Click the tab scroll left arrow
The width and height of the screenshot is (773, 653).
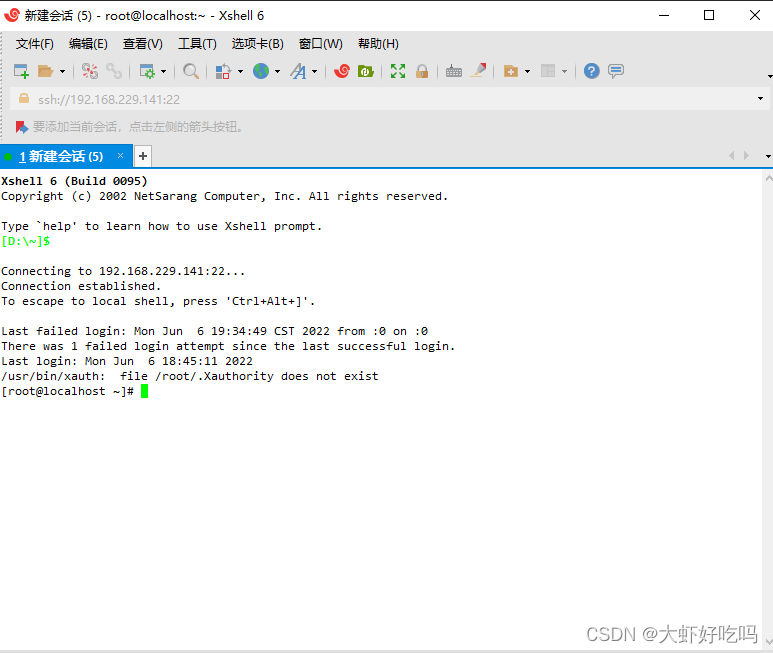click(732, 156)
